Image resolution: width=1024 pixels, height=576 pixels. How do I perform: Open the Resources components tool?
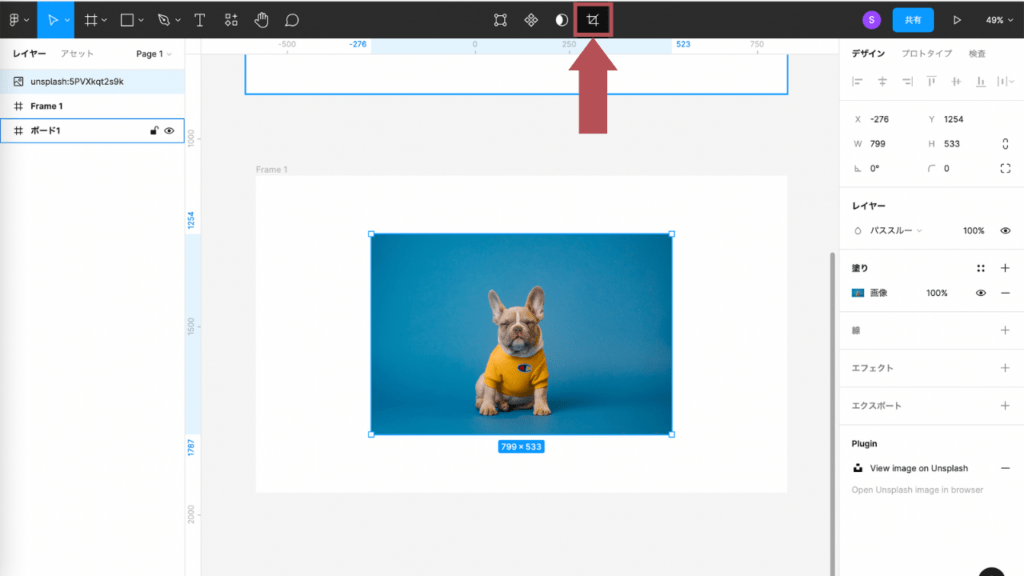coord(231,20)
